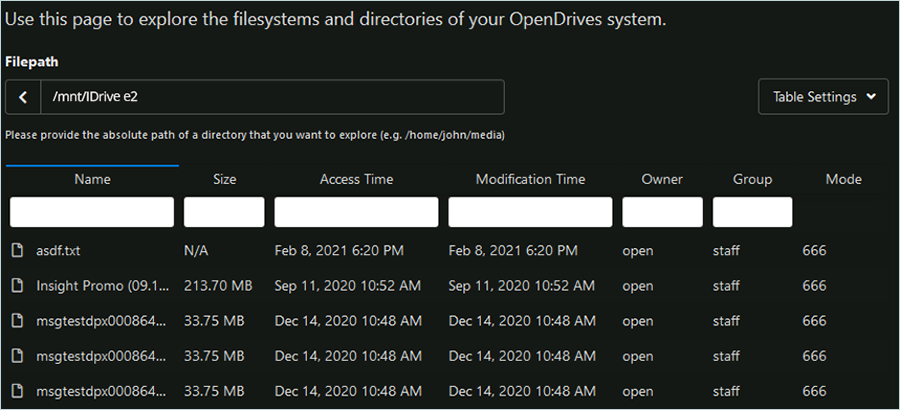Click mode 666 in the asdf.txt row
900x410 pixels.
[x=814, y=251]
